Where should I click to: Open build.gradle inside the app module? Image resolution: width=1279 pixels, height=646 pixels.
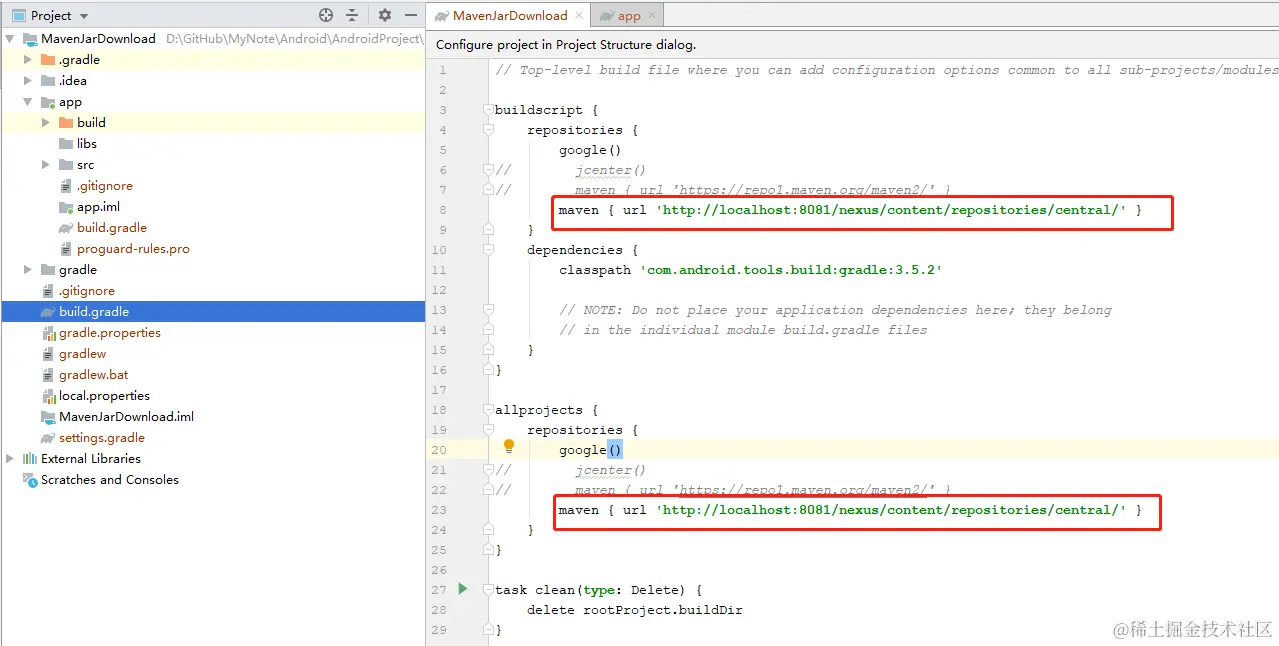111,228
